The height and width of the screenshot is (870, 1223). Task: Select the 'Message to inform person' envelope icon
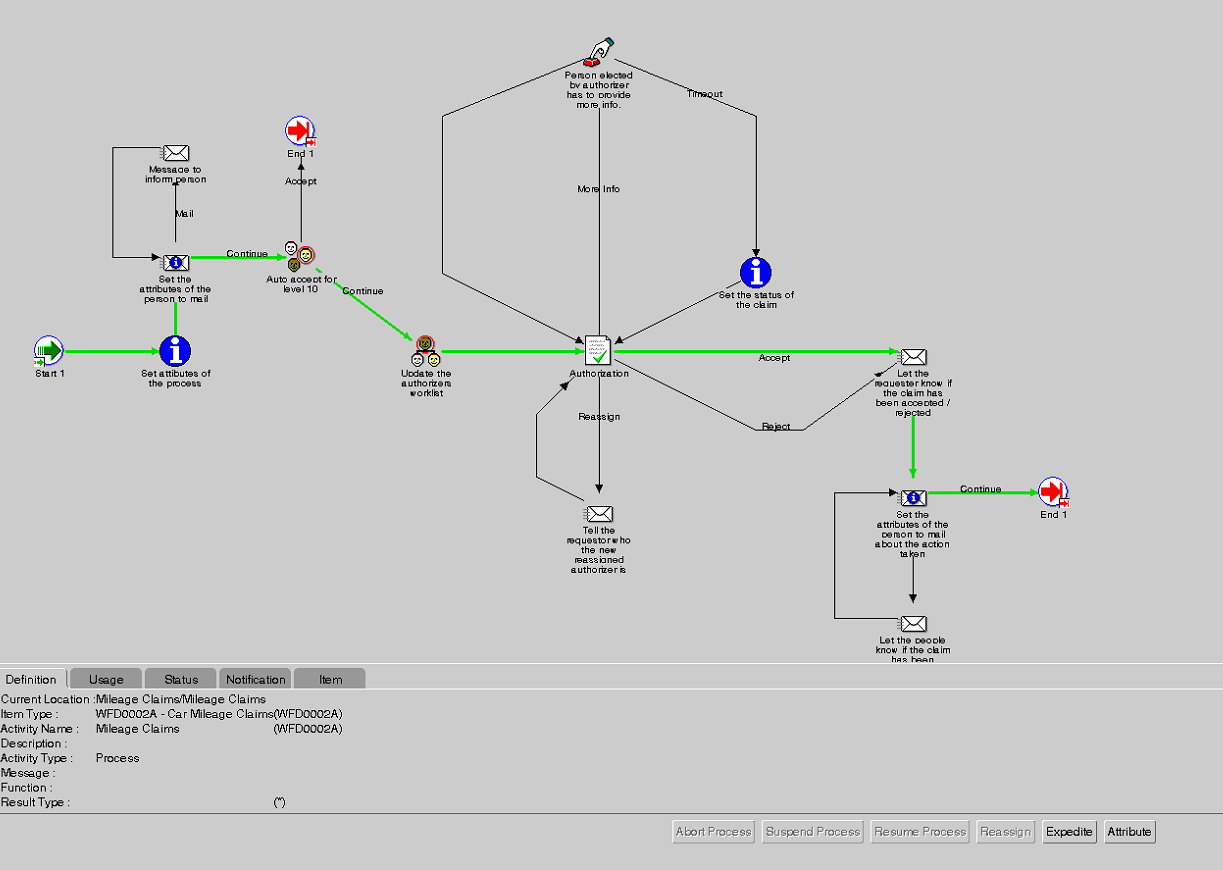click(176, 153)
